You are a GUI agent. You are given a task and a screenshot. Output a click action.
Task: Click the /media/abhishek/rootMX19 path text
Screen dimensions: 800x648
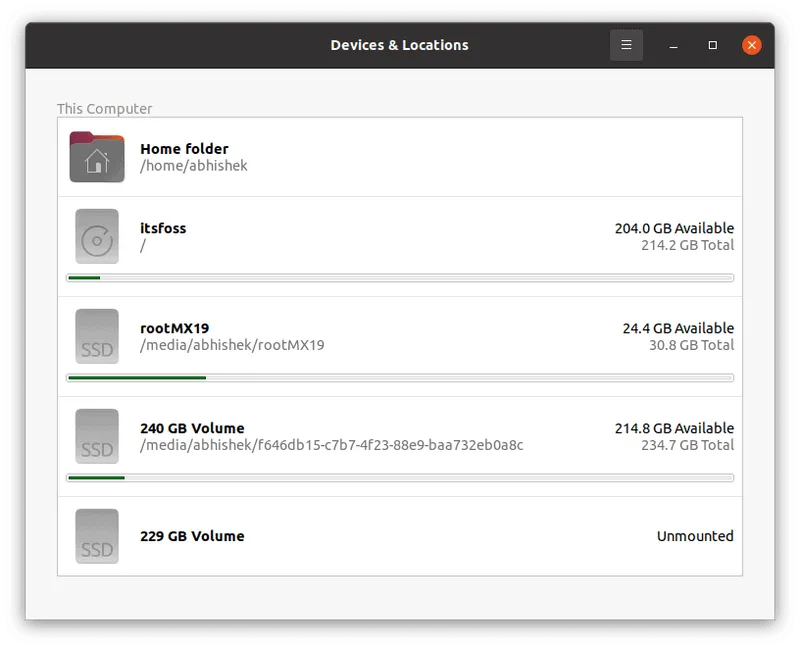(x=232, y=345)
